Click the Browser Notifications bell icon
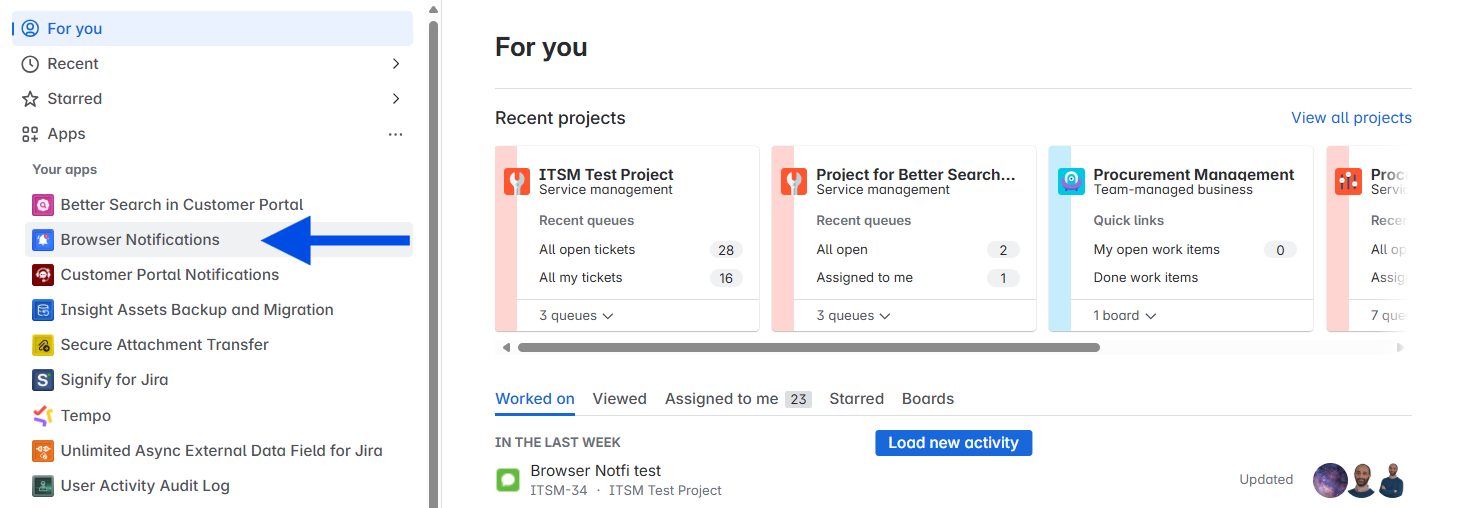This screenshot has height=508, width=1461. (x=42, y=240)
